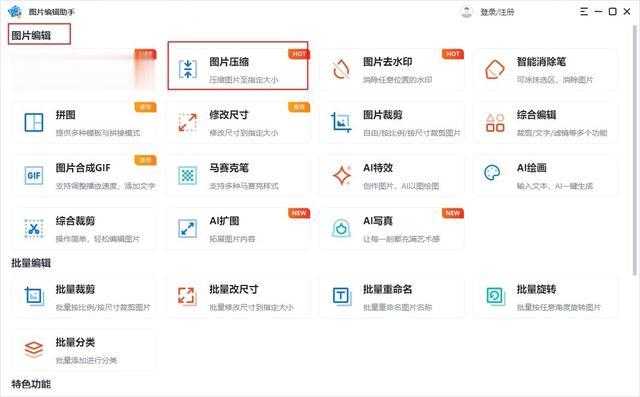The height and width of the screenshot is (397, 640).
Task: Open the hamburger menu in title bar
Action: point(584,12)
